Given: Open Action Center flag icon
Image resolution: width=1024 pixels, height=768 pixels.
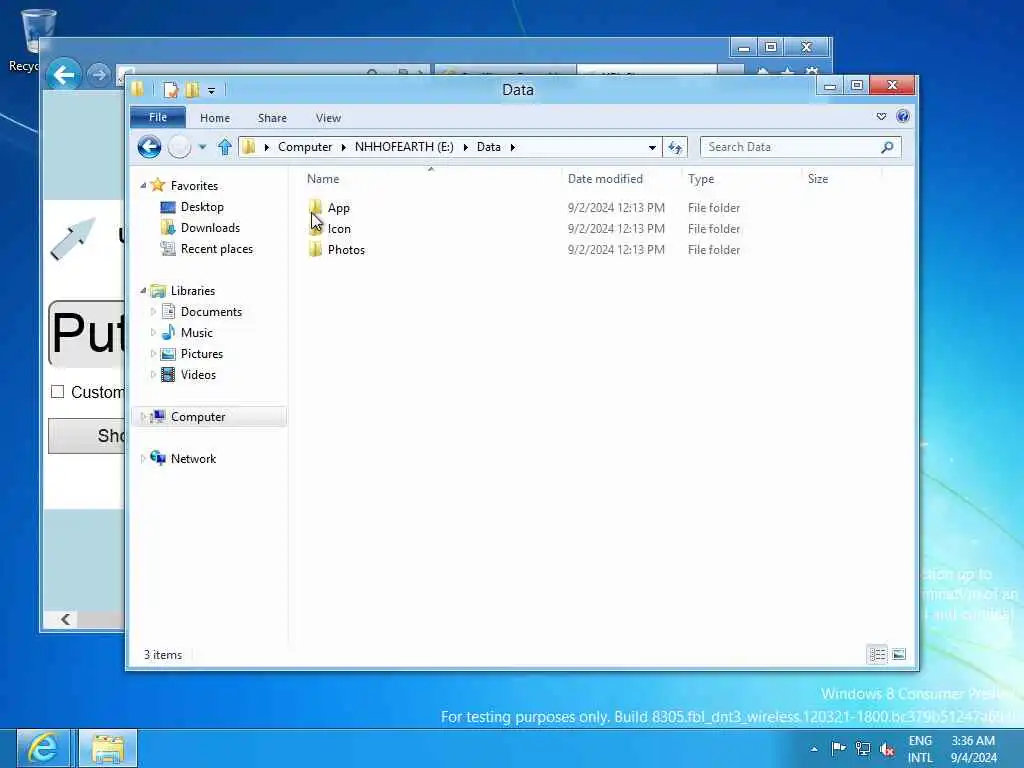Looking at the screenshot, I should tap(839, 748).
